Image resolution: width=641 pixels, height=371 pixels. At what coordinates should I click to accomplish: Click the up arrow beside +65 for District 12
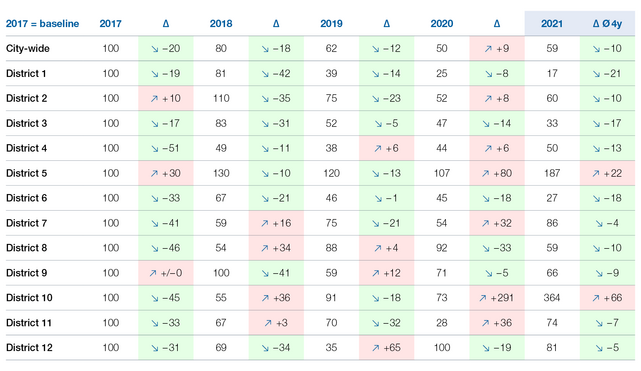(x=376, y=348)
